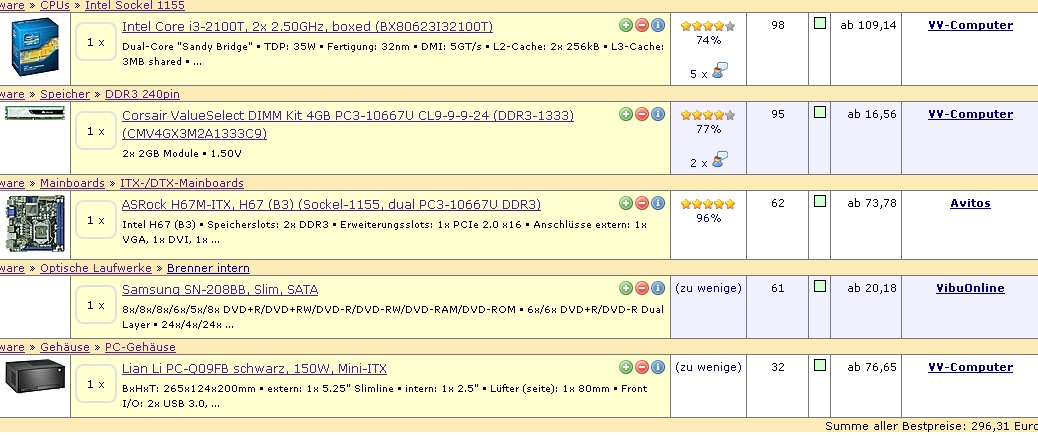The width and height of the screenshot is (1038, 437).
Task: Click '(zu wenige)' in Samsung SN-208BB row
Action: (x=708, y=288)
